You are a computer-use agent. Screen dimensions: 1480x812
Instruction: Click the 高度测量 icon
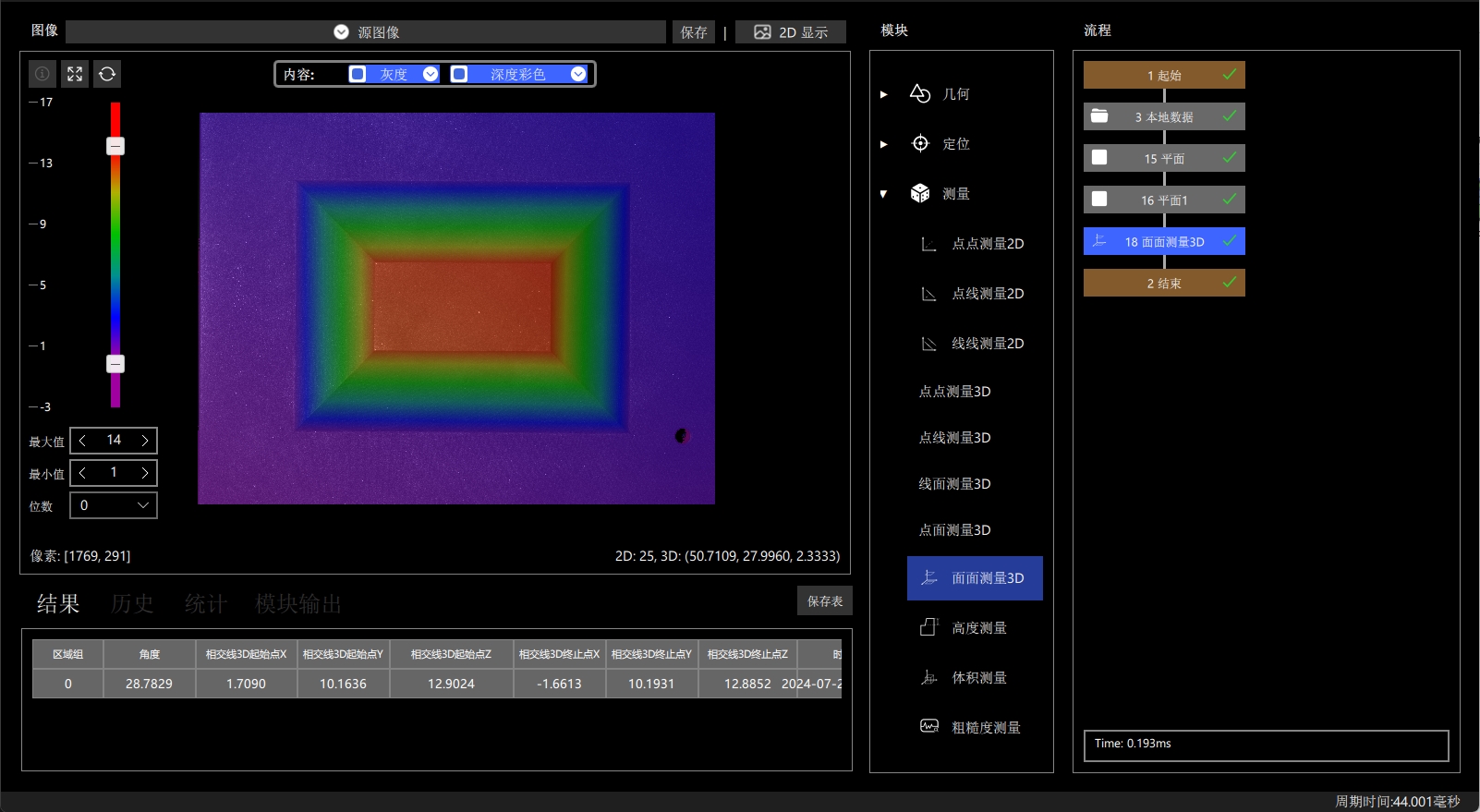click(928, 628)
